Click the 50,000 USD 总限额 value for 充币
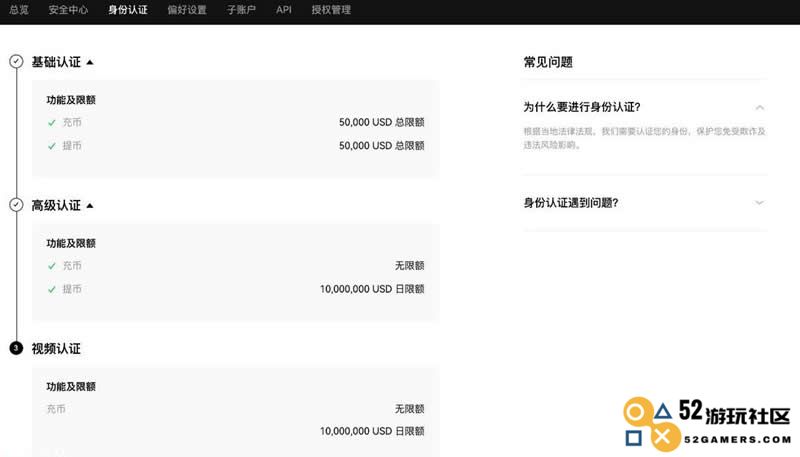Screen dimensions: 800x457 (382, 122)
